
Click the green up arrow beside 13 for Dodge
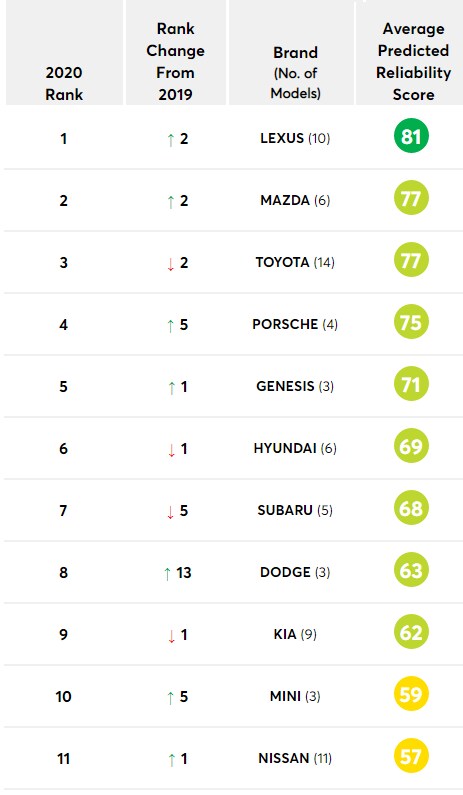click(167, 573)
